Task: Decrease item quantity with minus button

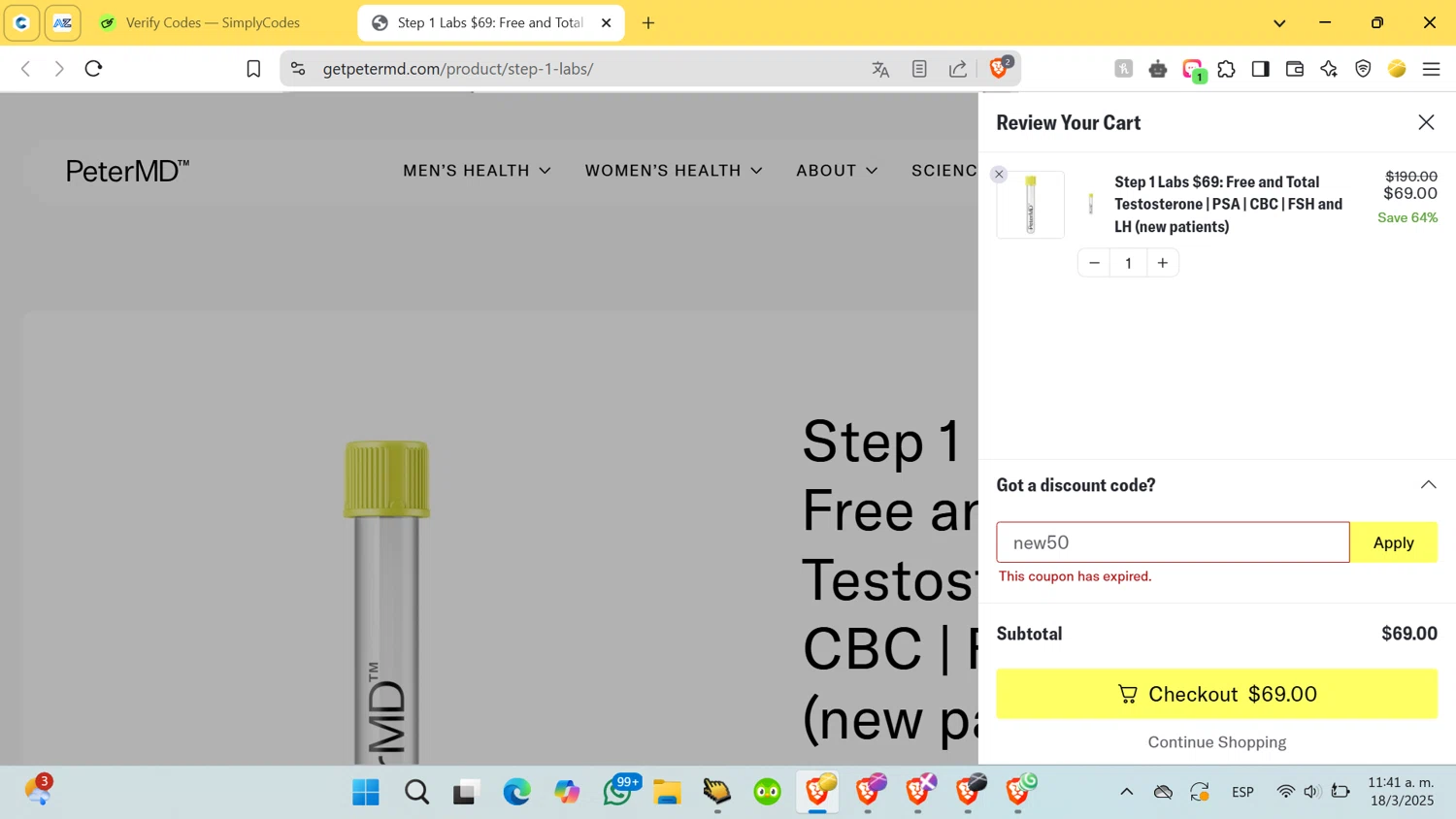Action: coord(1094,263)
